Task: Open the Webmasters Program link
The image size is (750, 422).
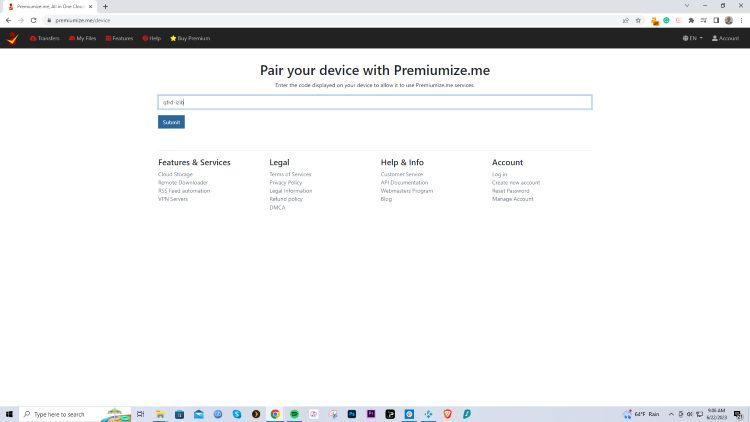Action: 407,190
